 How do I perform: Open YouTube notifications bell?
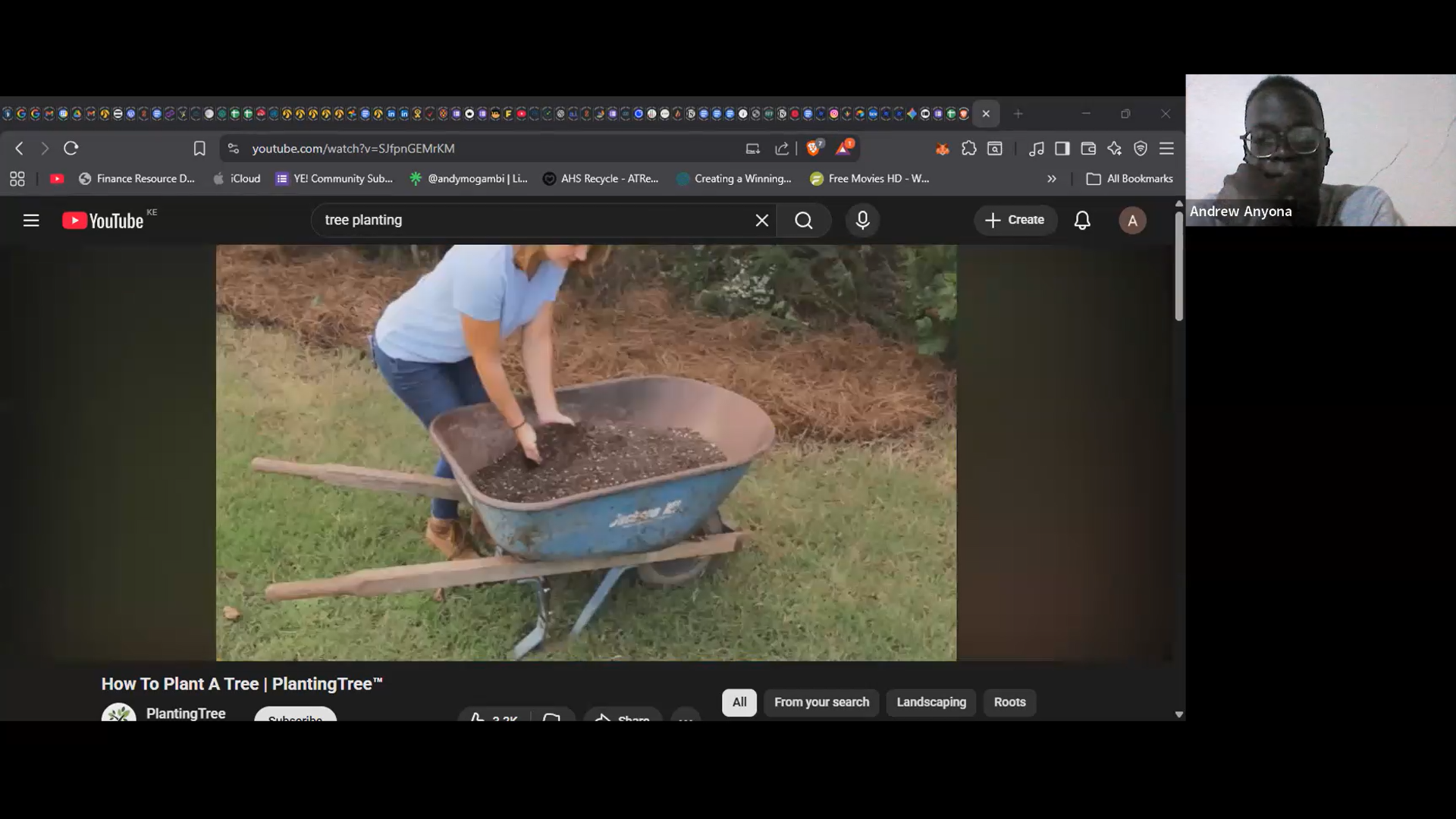click(1082, 220)
